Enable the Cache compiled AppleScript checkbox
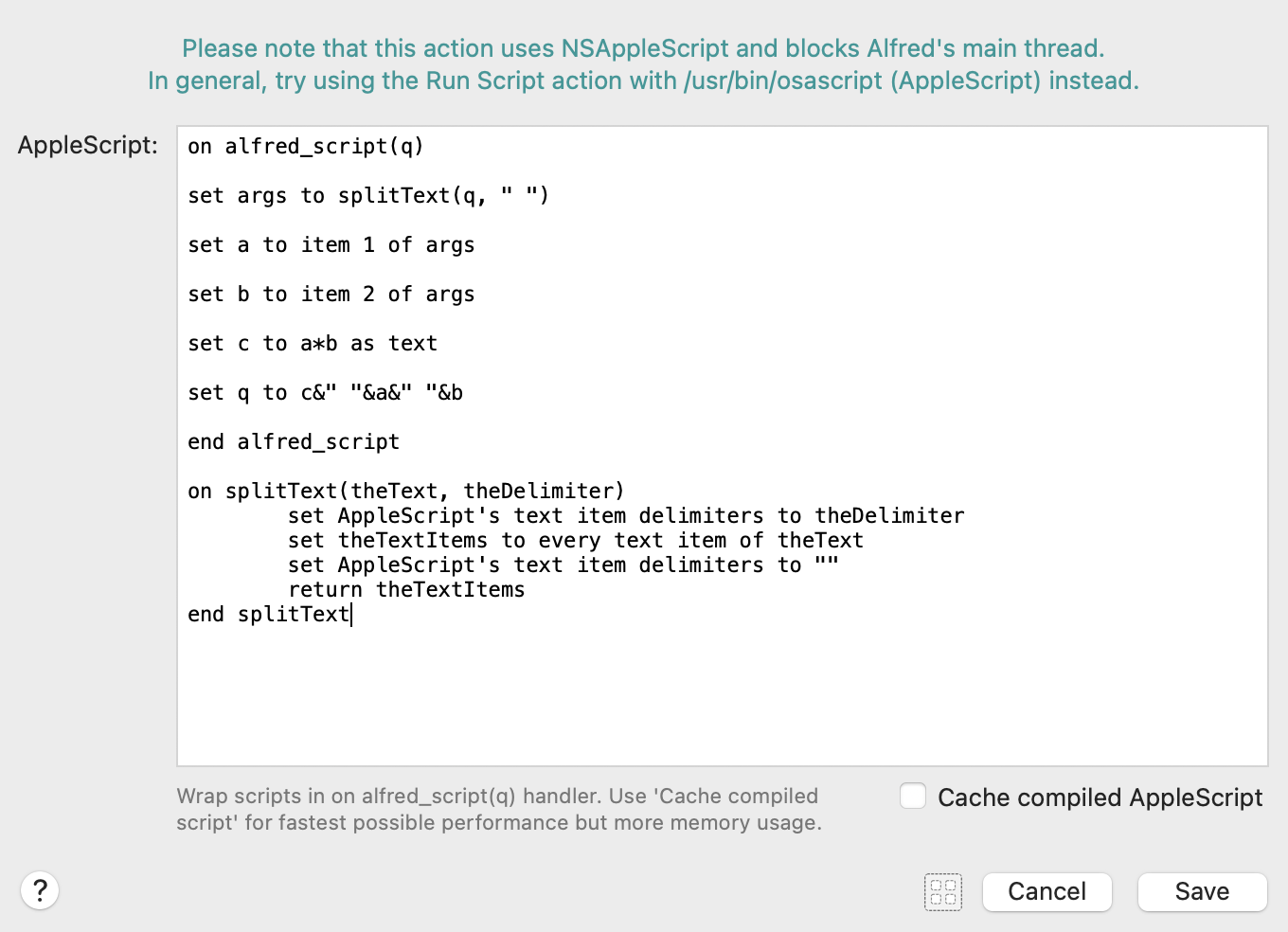The image size is (1288, 932). click(912, 796)
